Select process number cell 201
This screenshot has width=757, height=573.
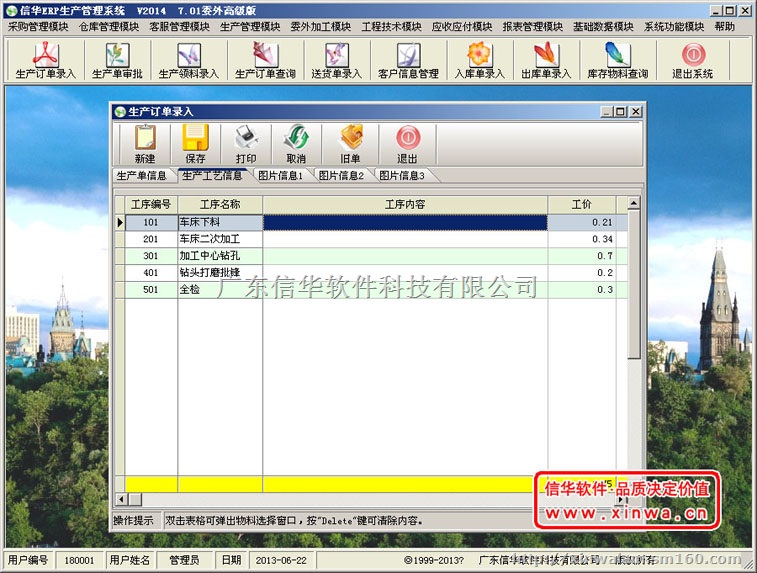click(151, 239)
